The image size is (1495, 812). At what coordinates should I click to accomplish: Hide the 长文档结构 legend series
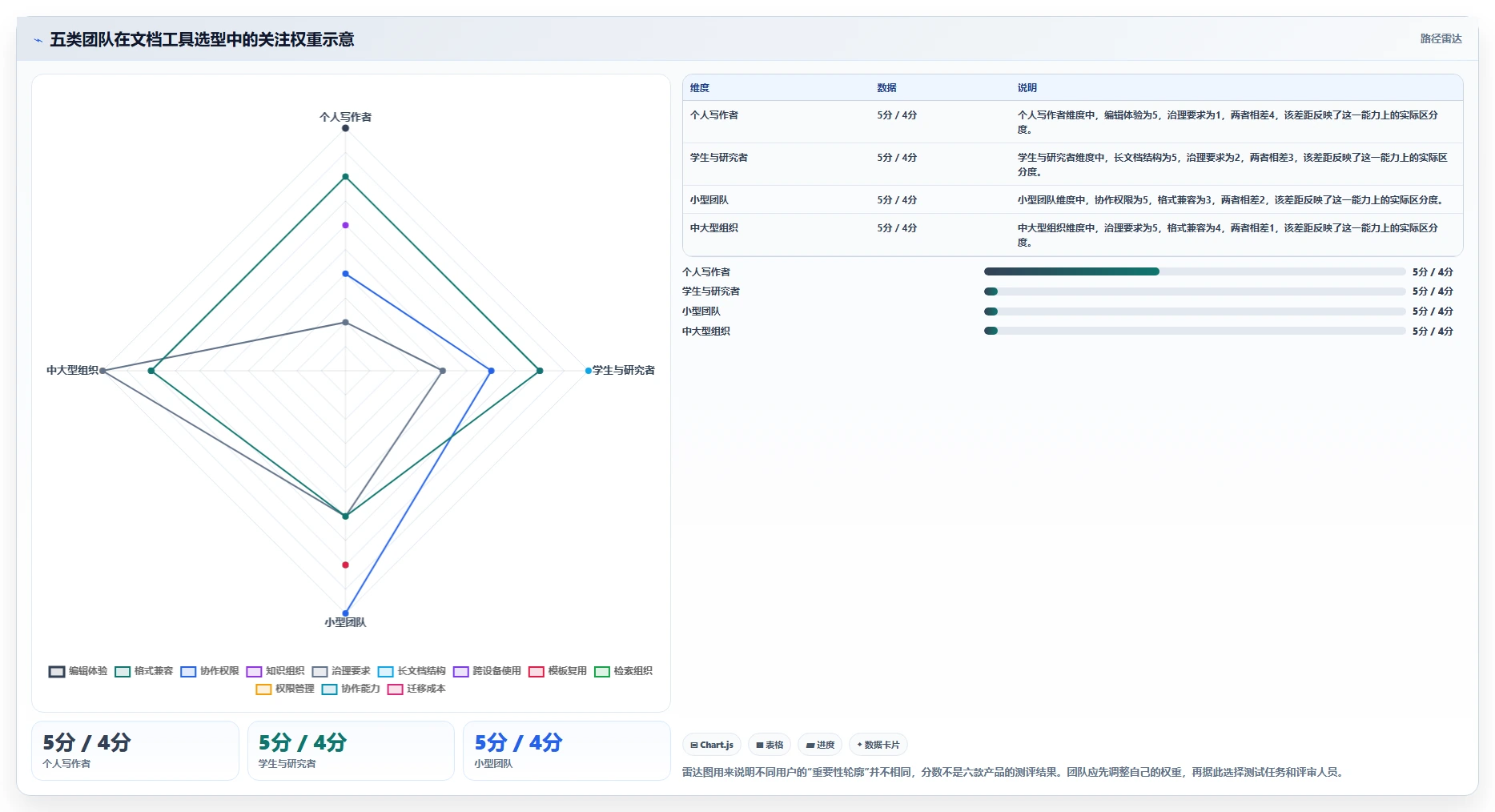click(x=412, y=671)
